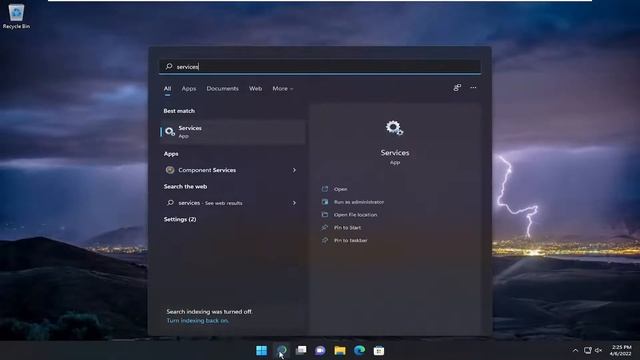Launch Microsoft Edge from taskbar
The width and height of the screenshot is (640, 360).
[360, 351]
